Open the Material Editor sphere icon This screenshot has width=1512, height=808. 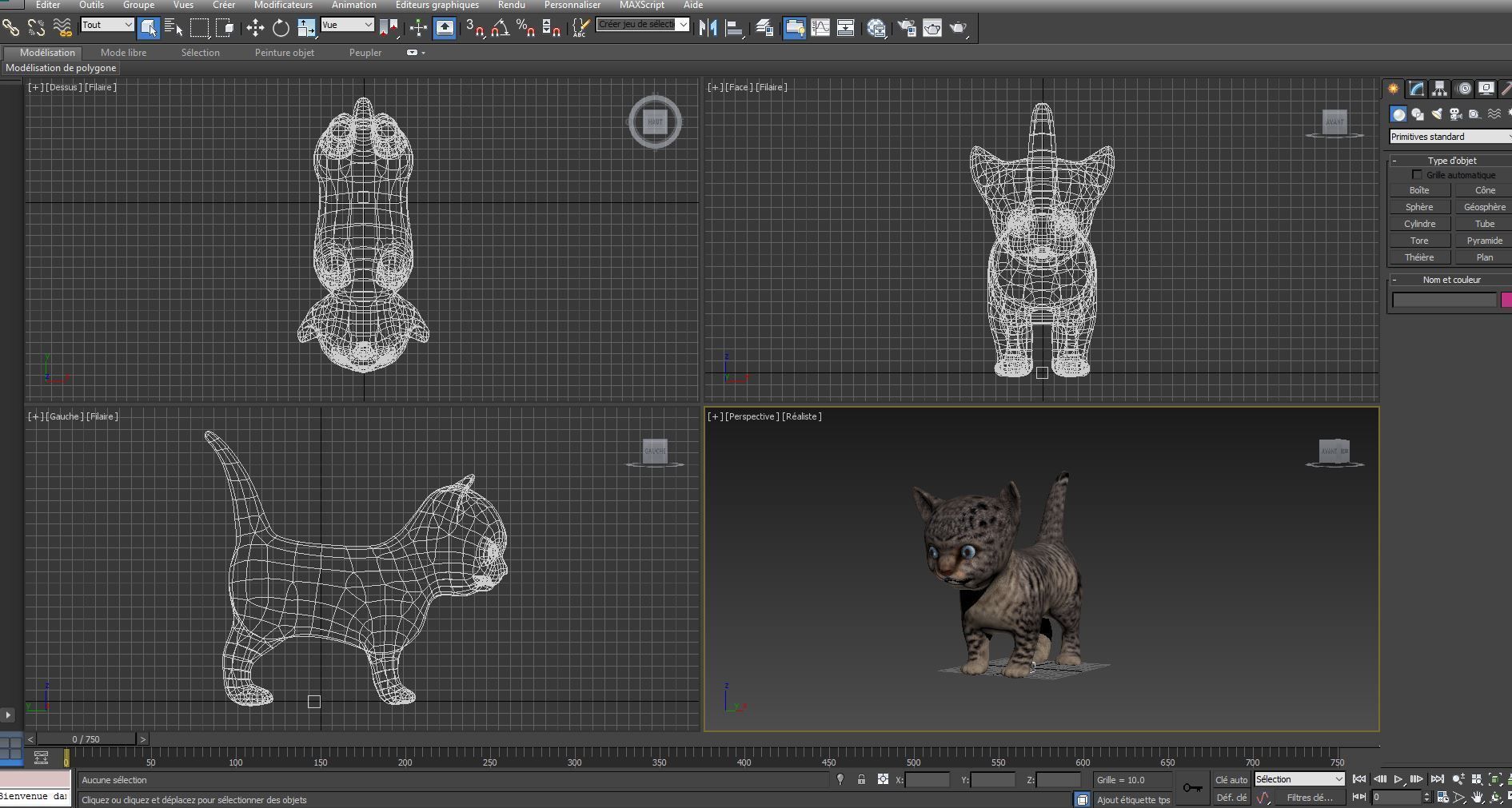point(876,28)
